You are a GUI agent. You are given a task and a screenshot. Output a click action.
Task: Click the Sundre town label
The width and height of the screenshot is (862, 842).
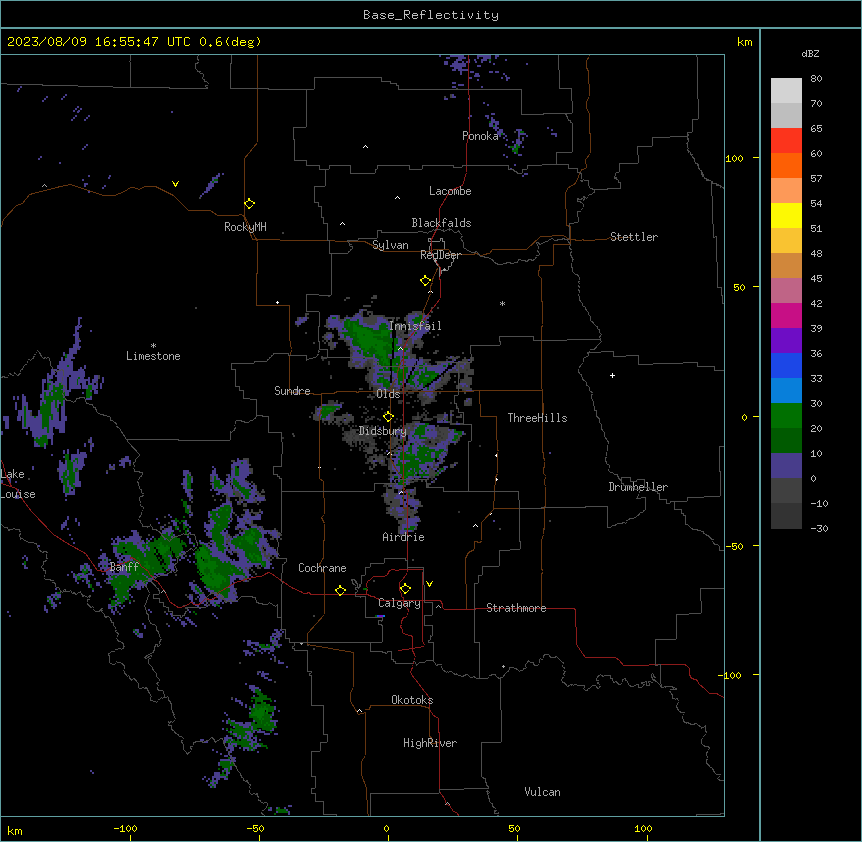pos(292,391)
